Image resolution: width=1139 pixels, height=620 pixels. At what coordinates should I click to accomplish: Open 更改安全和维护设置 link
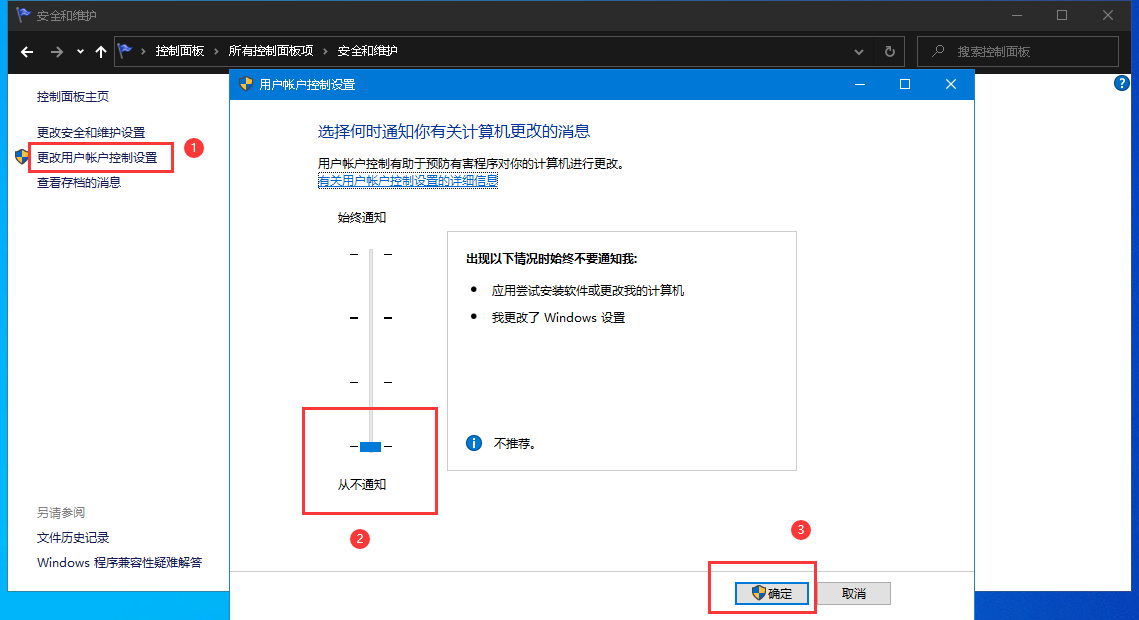coord(91,132)
